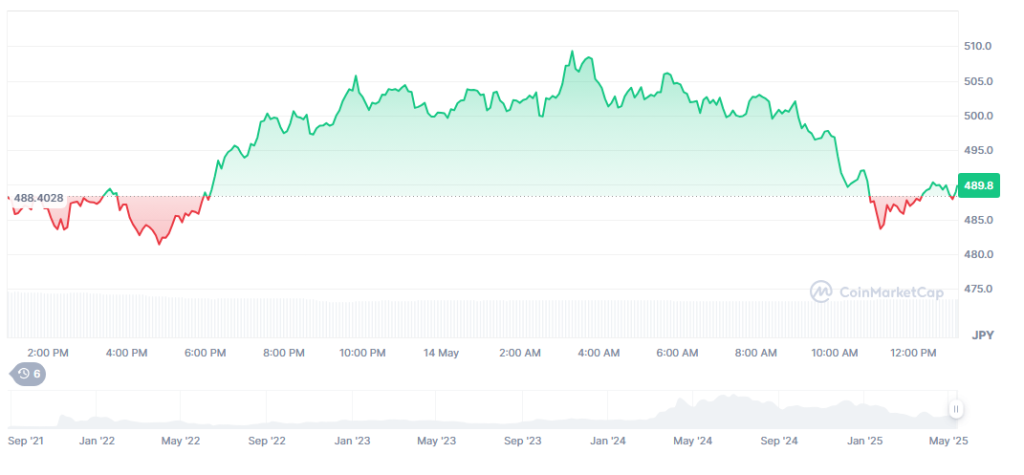Click Sep '21 on the navigator timeline
Screen dimensions: 1024x475
26,440
